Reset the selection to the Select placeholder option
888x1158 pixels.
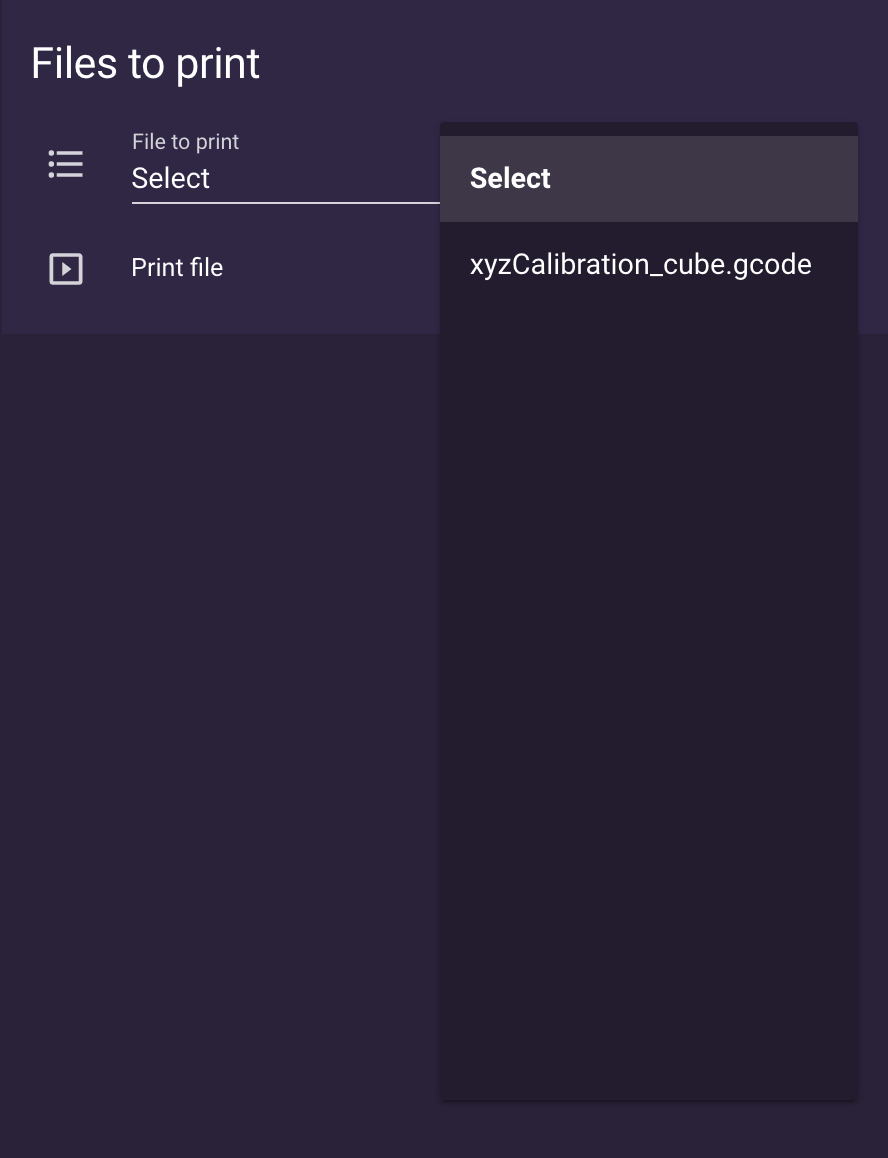pyautogui.click(x=511, y=179)
